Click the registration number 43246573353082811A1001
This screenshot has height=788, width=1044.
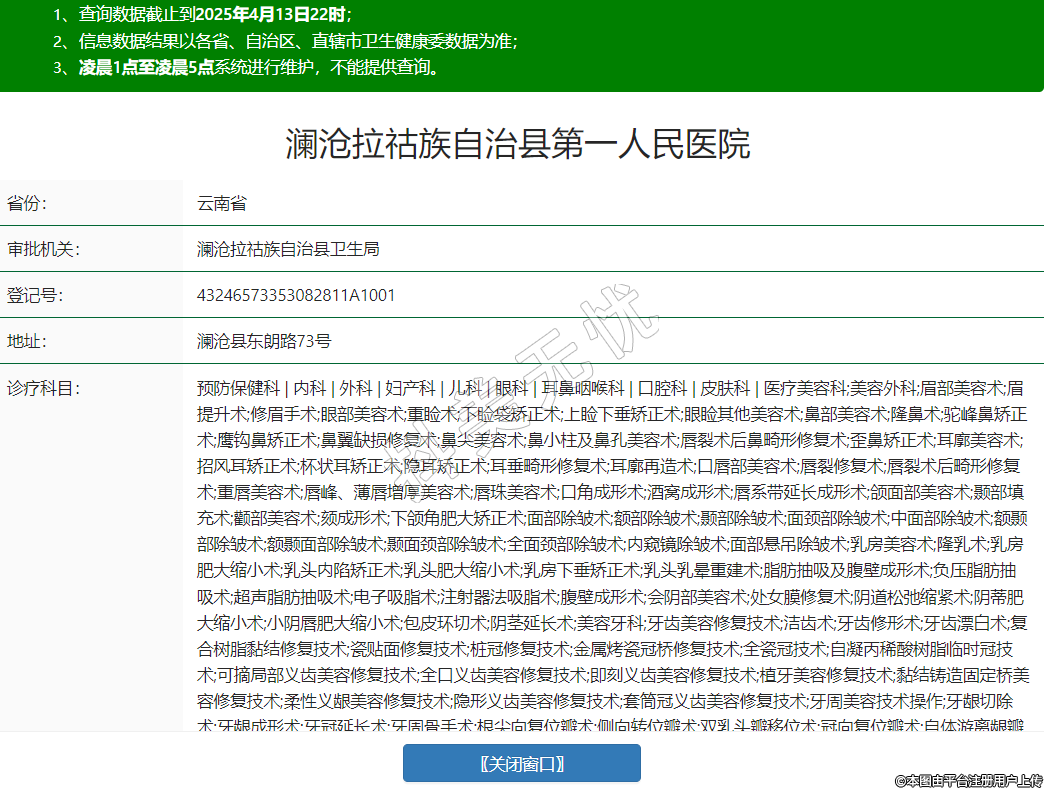[296, 295]
